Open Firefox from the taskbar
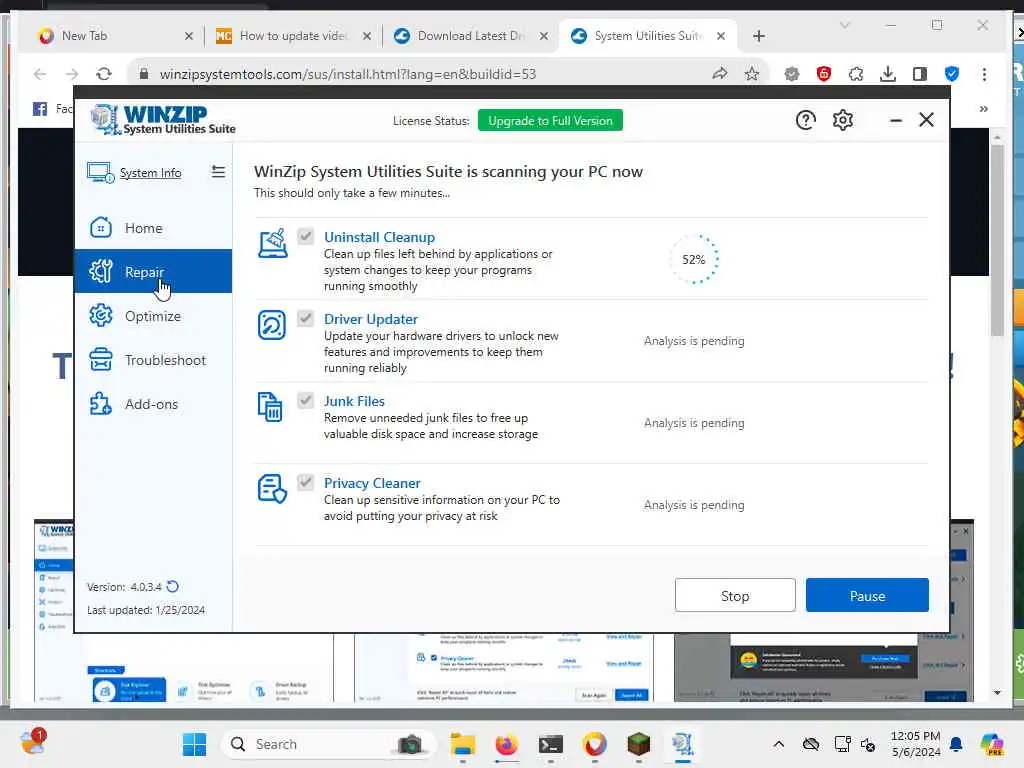This screenshot has width=1024, height=768. pyautogui.click(x=506, y=744)
